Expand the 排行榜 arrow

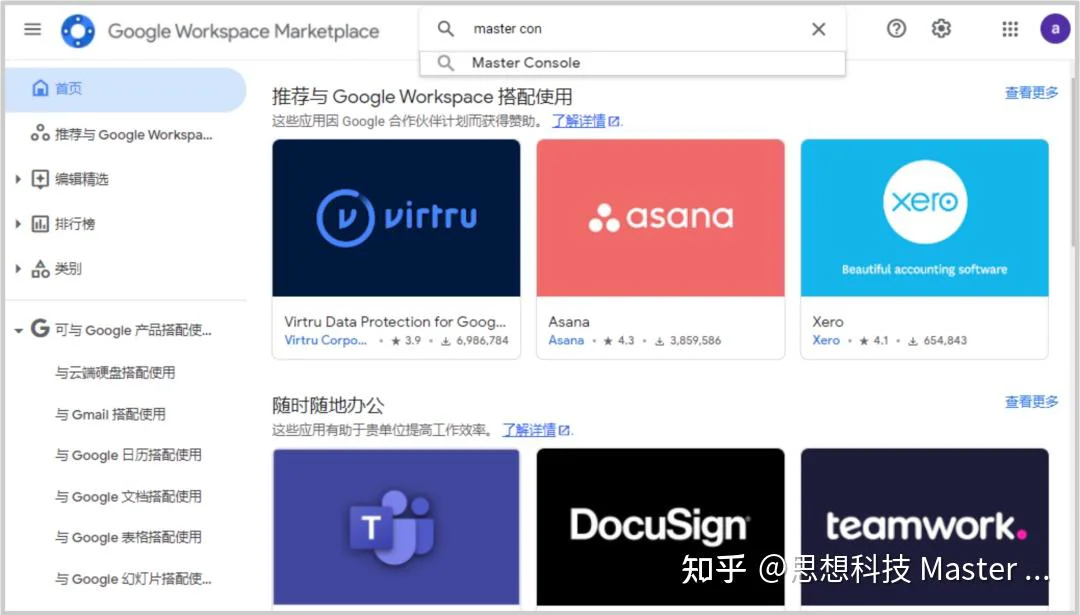18,224
